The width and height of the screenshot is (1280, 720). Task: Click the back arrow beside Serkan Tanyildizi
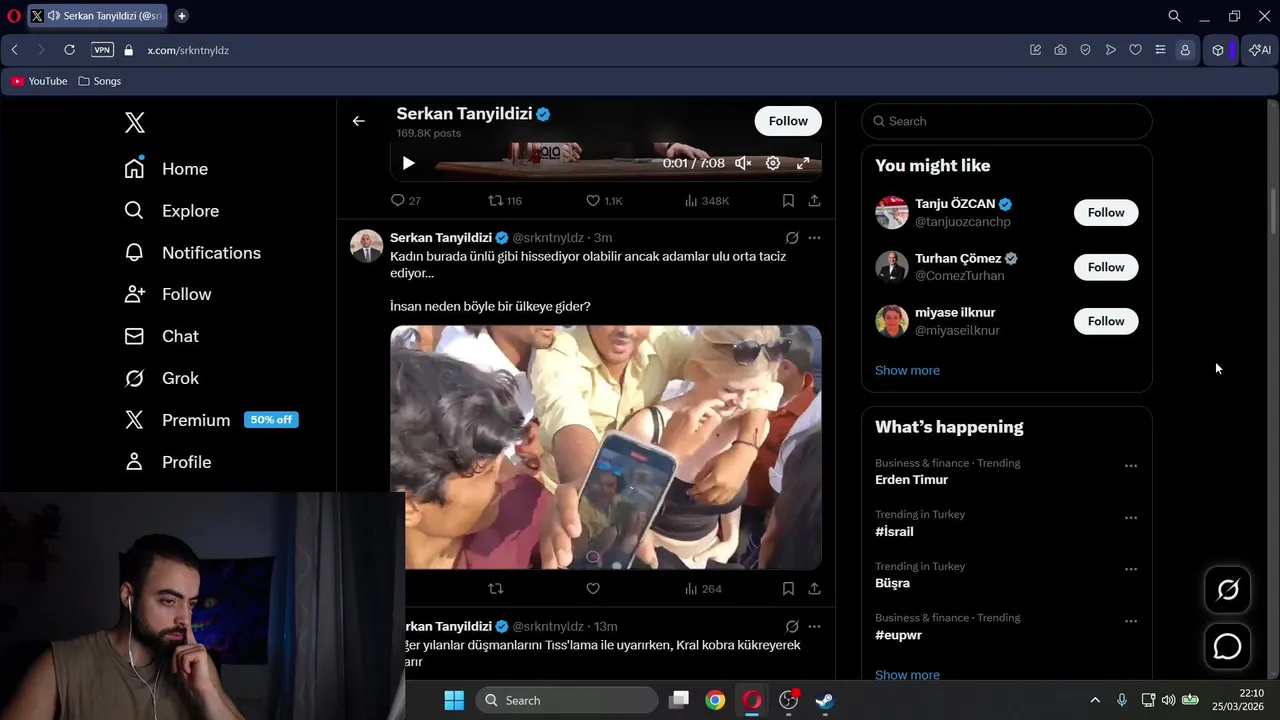358,121
